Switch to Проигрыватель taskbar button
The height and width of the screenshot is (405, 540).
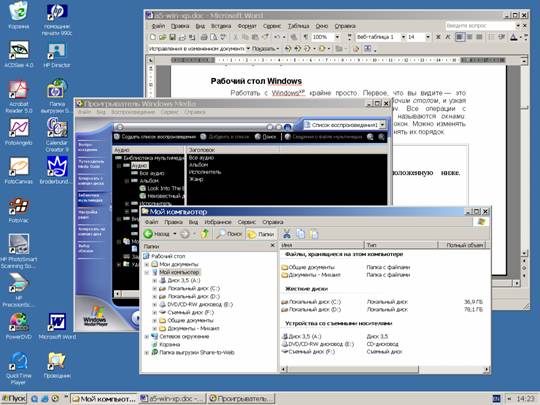click(241, 399)
